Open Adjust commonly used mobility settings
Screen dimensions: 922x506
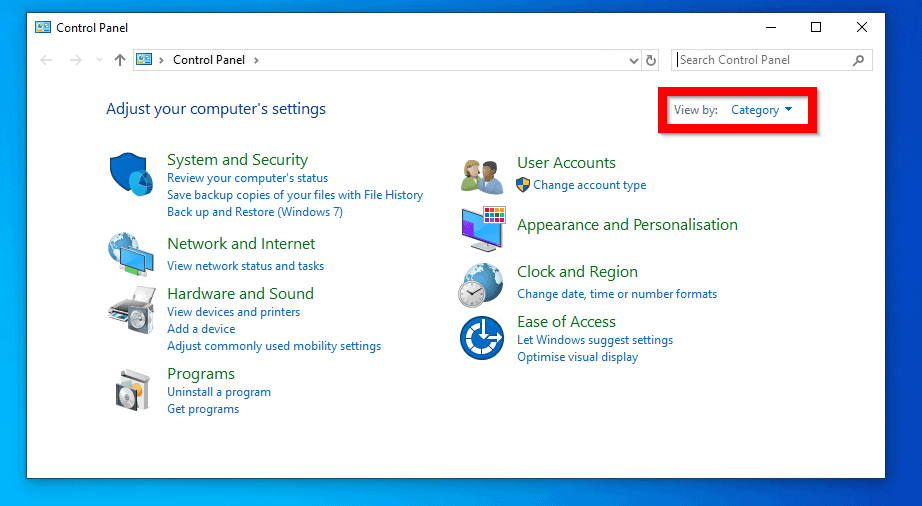[x=274, y=346]
